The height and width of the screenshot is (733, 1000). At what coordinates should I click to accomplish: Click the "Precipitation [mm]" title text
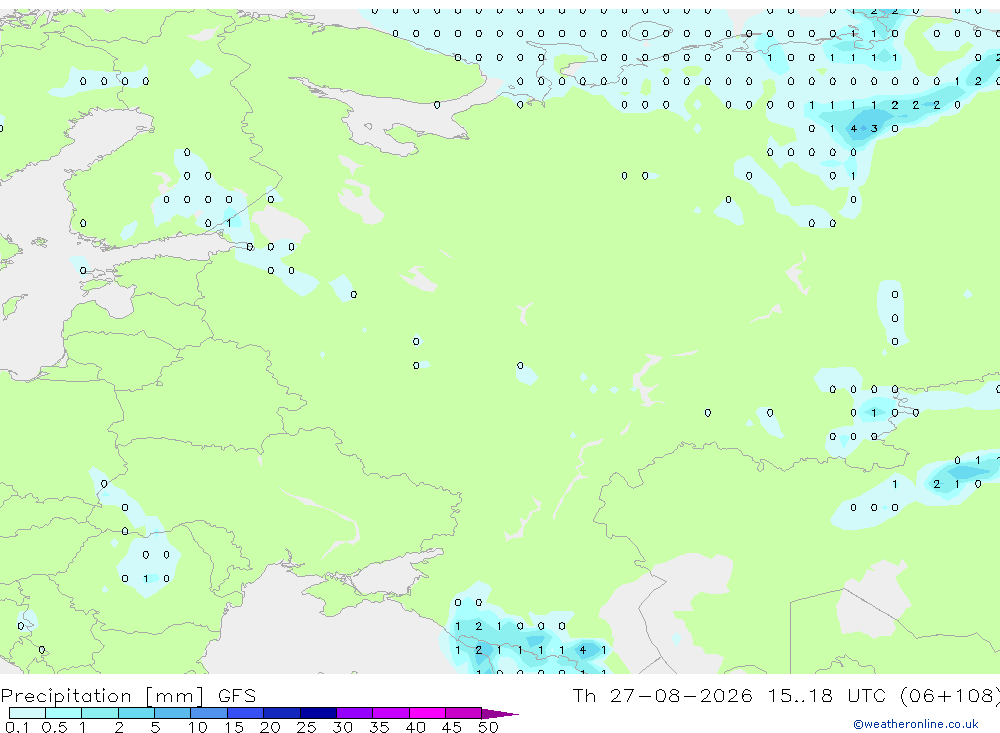pos(102,696)
